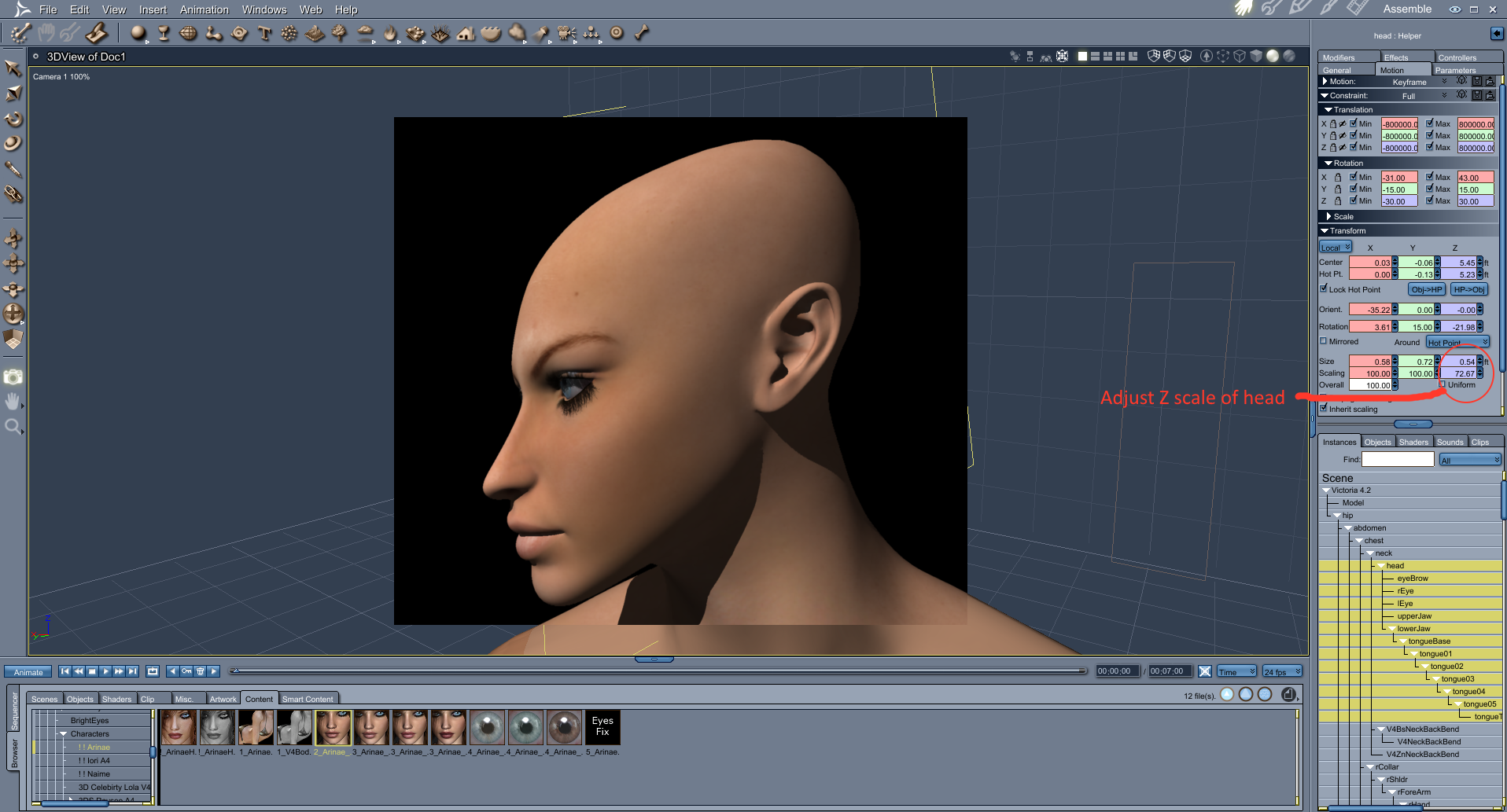1507x812 pixels.
Task: Open the Windows menu
Action: [264, 9]
